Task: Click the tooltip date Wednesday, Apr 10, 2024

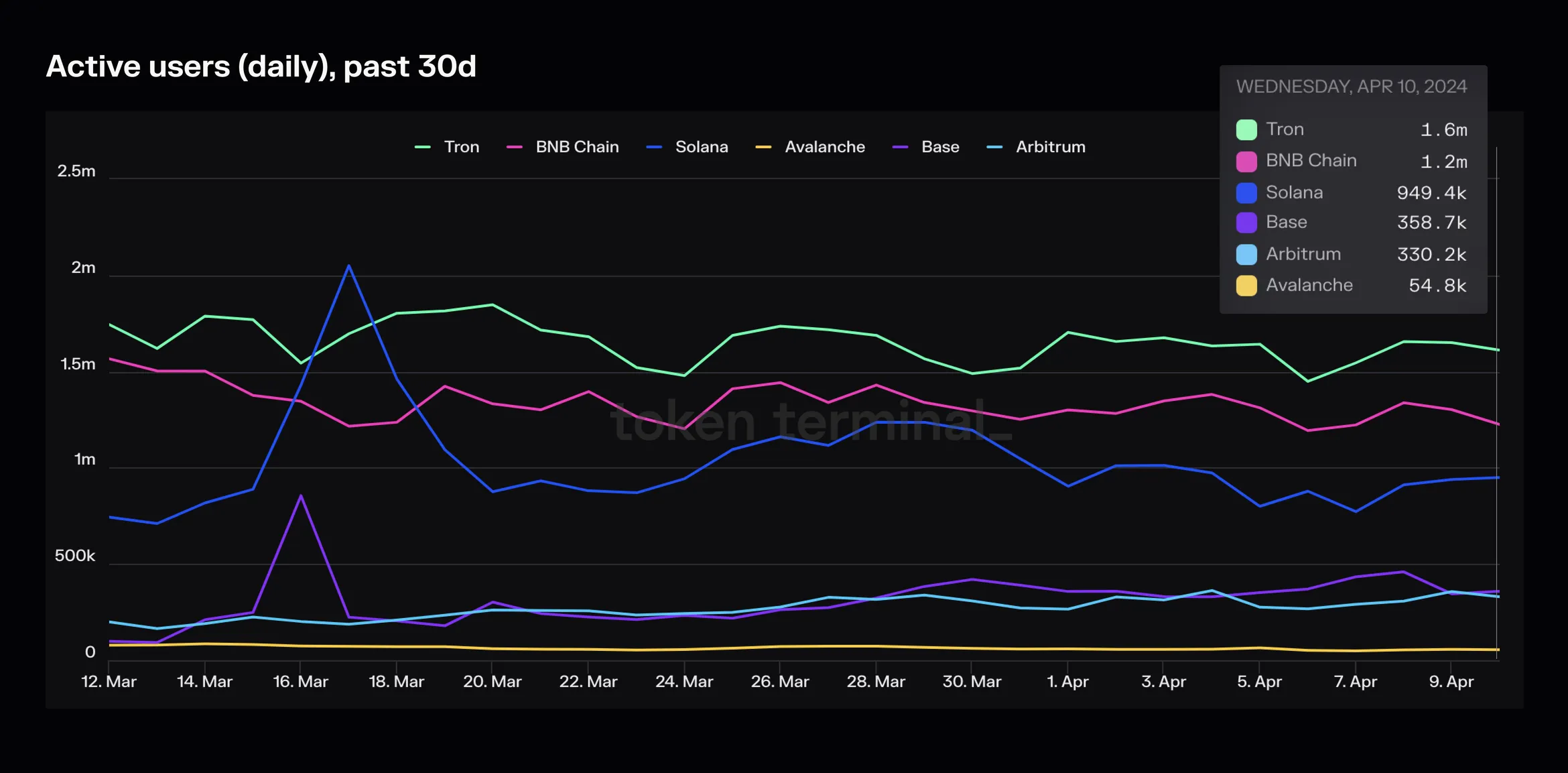Action: (x=1352, y=86)
